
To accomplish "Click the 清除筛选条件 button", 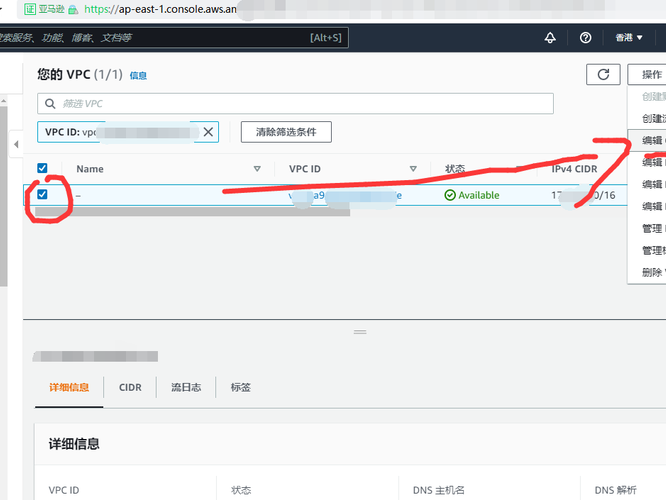I will (x=286, y=132).
